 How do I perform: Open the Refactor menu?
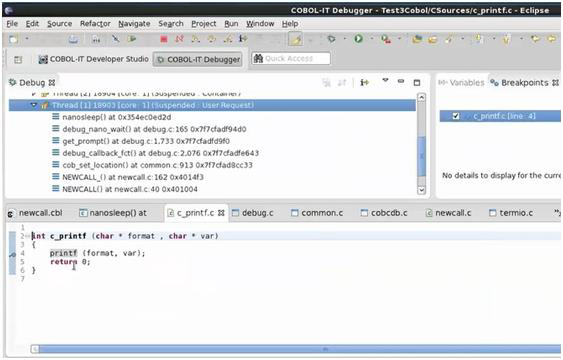point(95,24)
